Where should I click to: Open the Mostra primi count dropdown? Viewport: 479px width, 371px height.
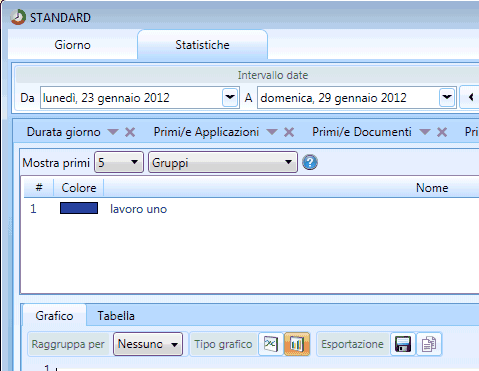coord(119,162)
